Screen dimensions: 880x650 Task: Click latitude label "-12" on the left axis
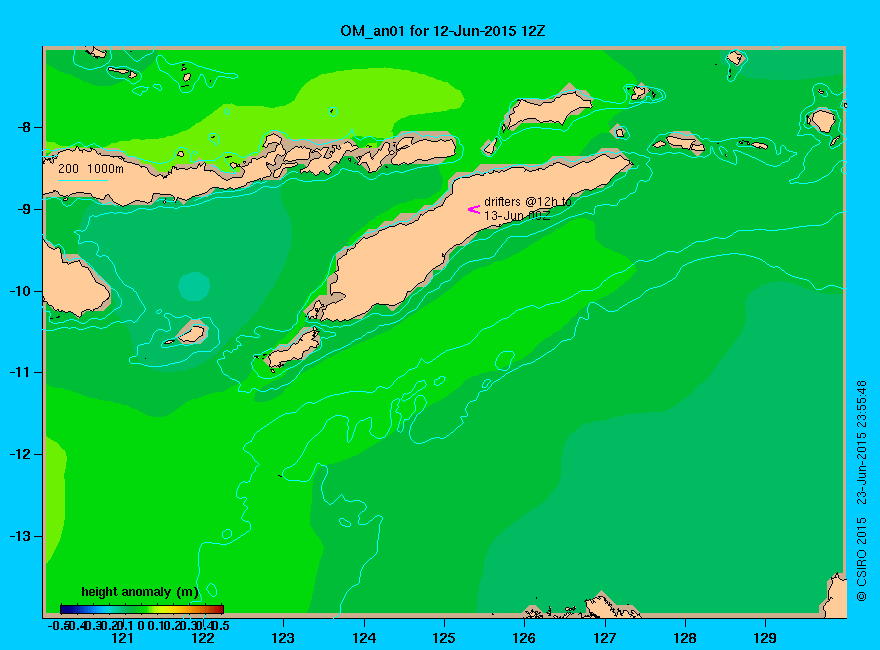click(x=20, y=454)
